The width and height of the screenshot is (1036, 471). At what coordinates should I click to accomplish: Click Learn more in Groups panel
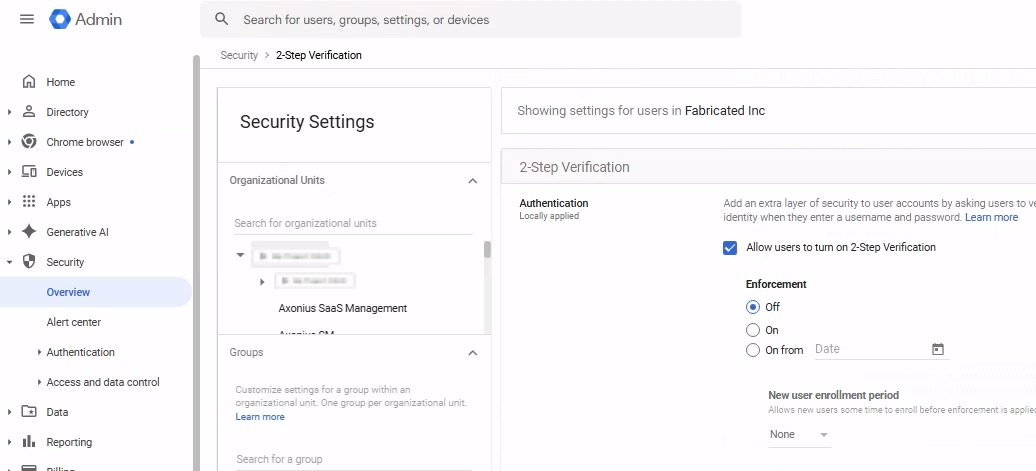point(260,417)
